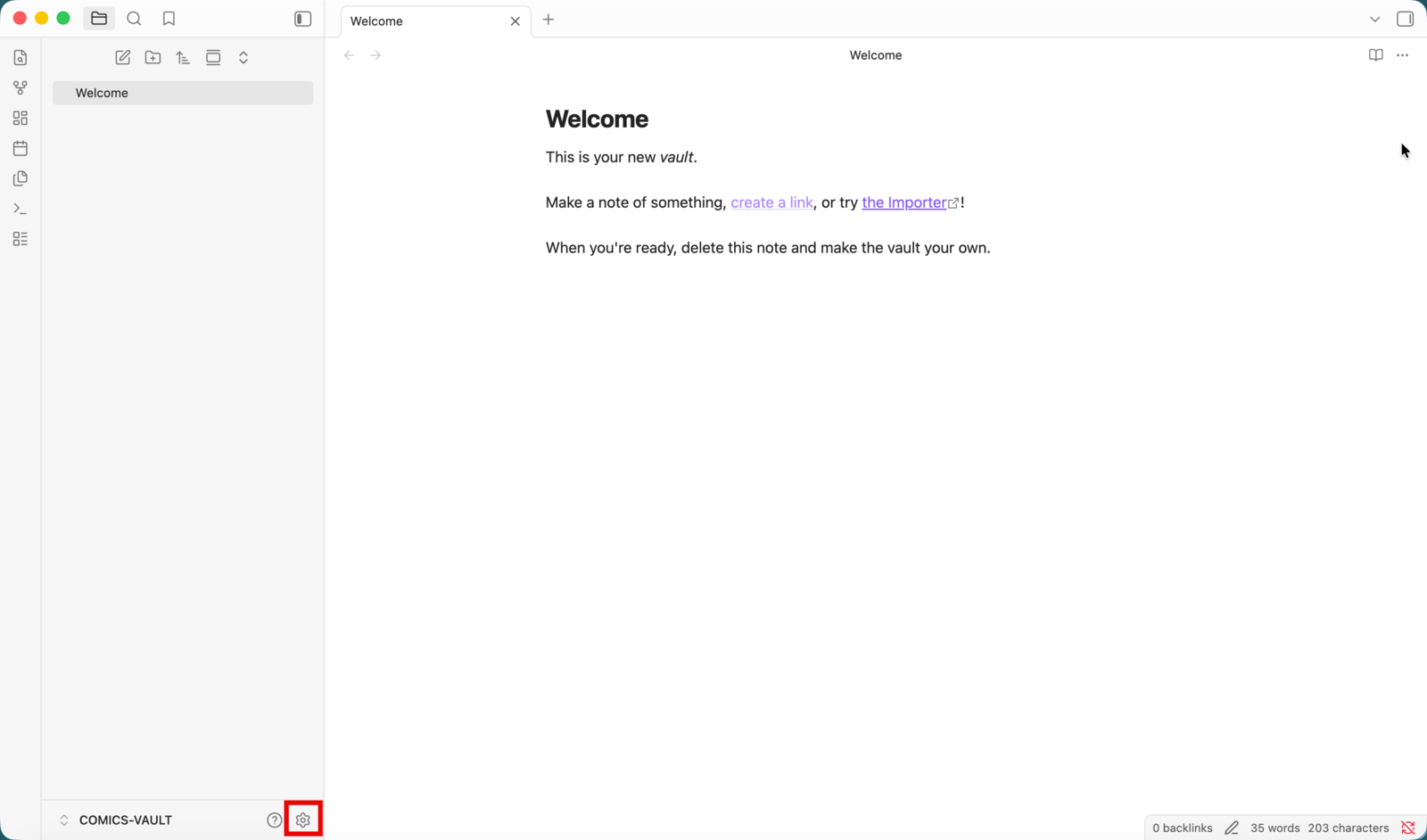This screenshot has height=840, width=1427.
Task: Open the tab list dropdown arrow
Action: (1374, 19)
